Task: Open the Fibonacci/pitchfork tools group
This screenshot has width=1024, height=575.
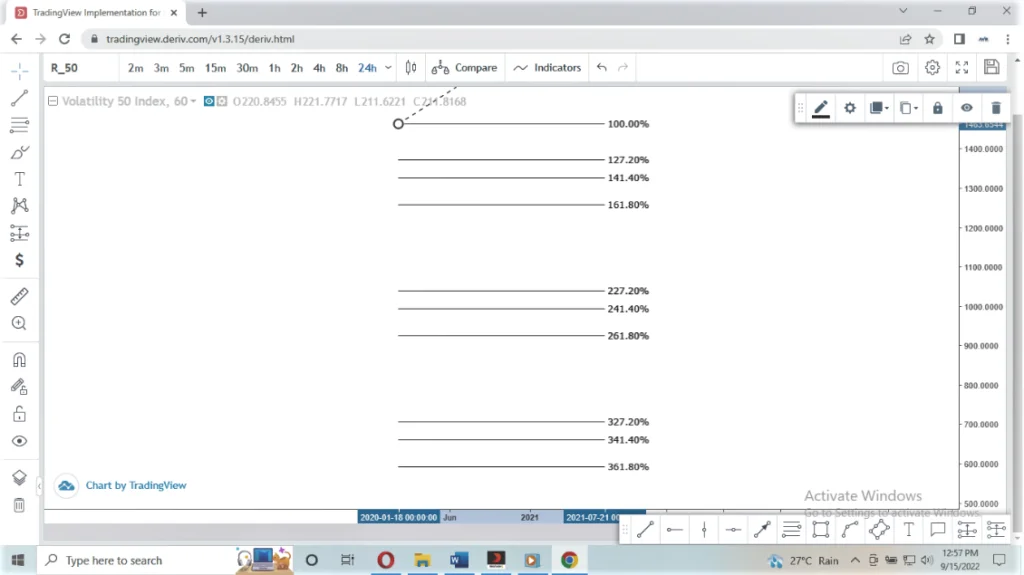Action: [x=20, y=124]
